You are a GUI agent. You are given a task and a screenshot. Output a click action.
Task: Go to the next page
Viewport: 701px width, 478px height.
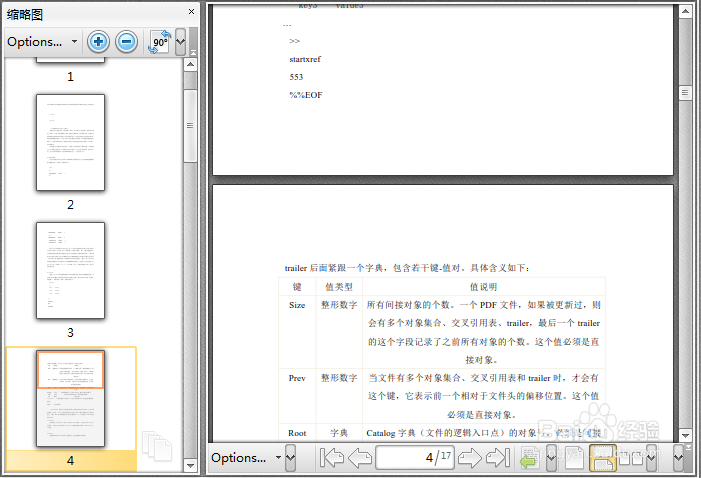tap(470, 457)
